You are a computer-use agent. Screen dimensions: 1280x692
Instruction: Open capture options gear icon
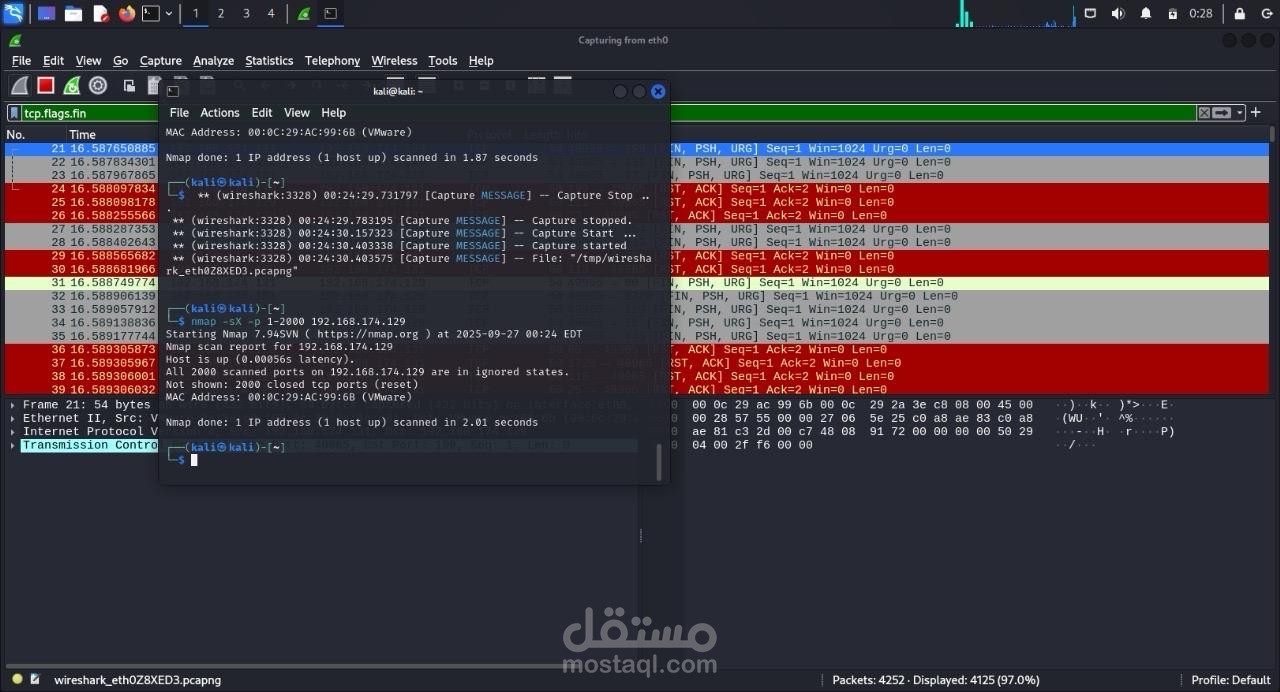click(x=98, y=85)
